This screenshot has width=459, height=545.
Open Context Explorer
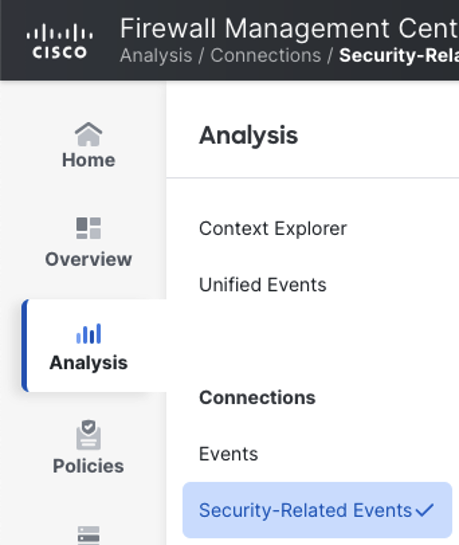point(273,229)
